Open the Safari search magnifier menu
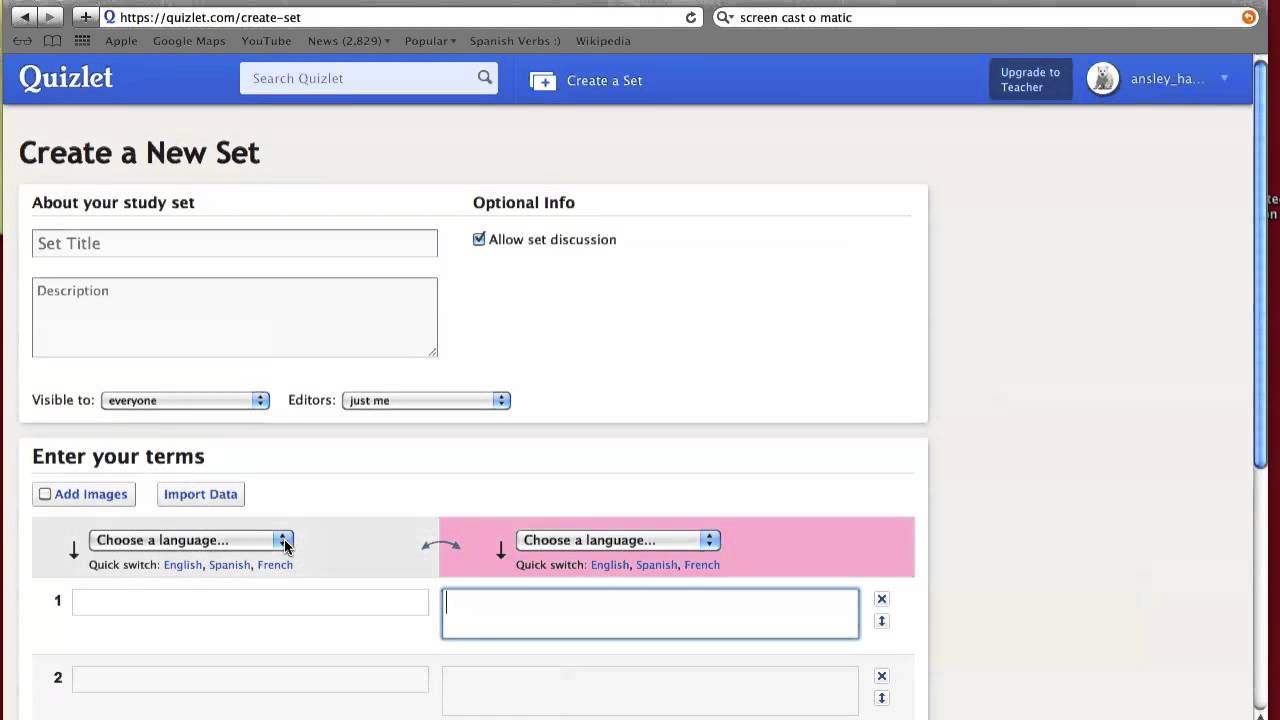Image resolution: width=1280 pixels, height=720 pixels. click(726, 17)
